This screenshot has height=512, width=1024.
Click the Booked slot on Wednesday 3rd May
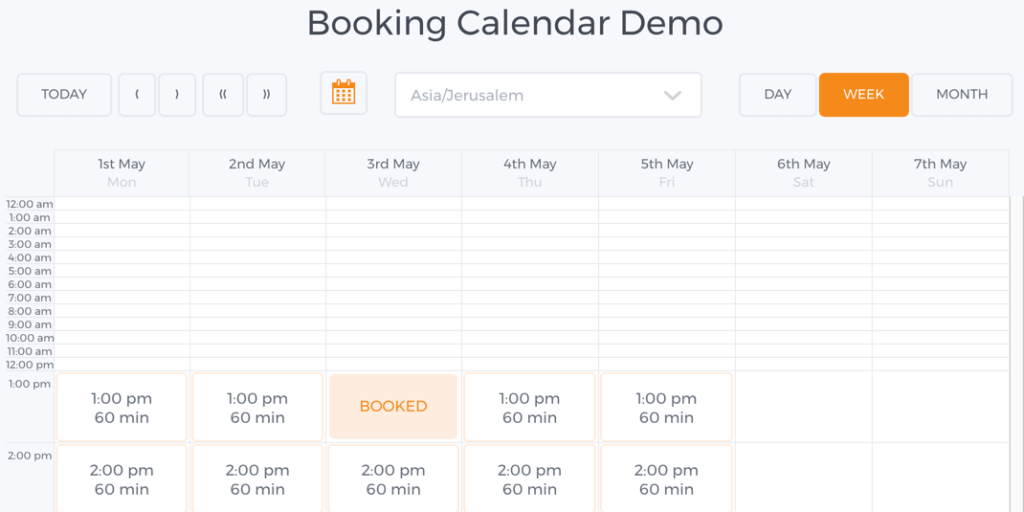pyautogui.click(x=393, y=407)
